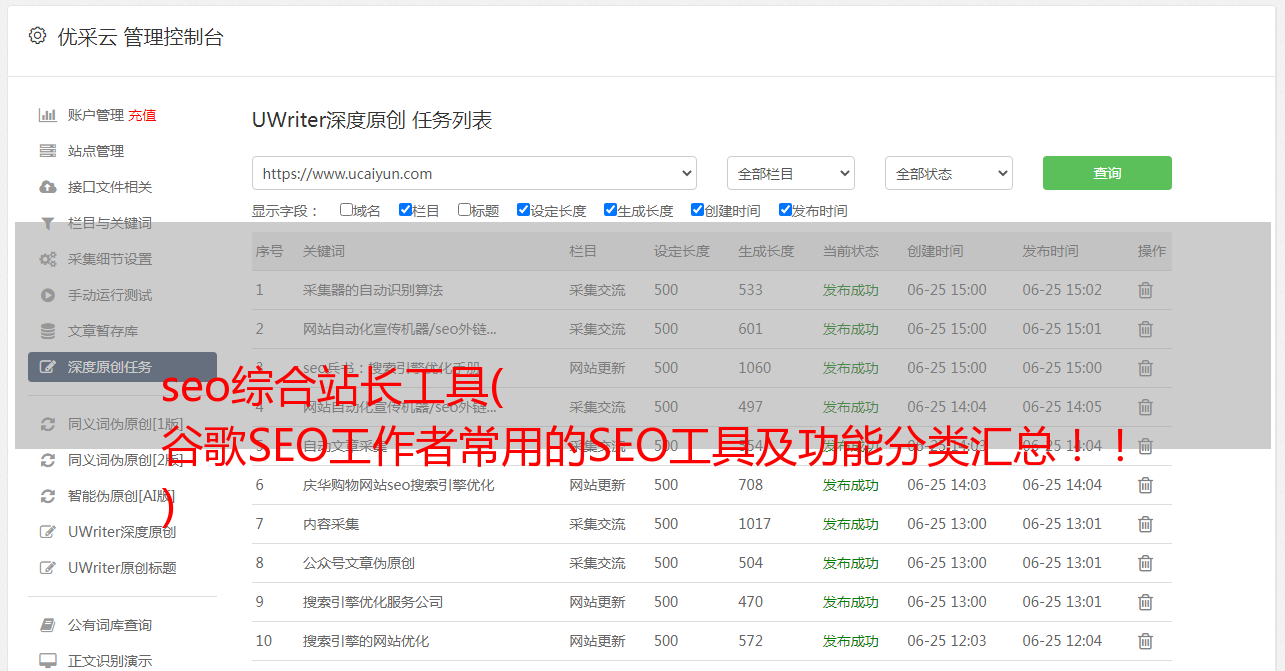1285x671 pixels.
Task: Open the site URL dropdown
Action: (474, 173)
